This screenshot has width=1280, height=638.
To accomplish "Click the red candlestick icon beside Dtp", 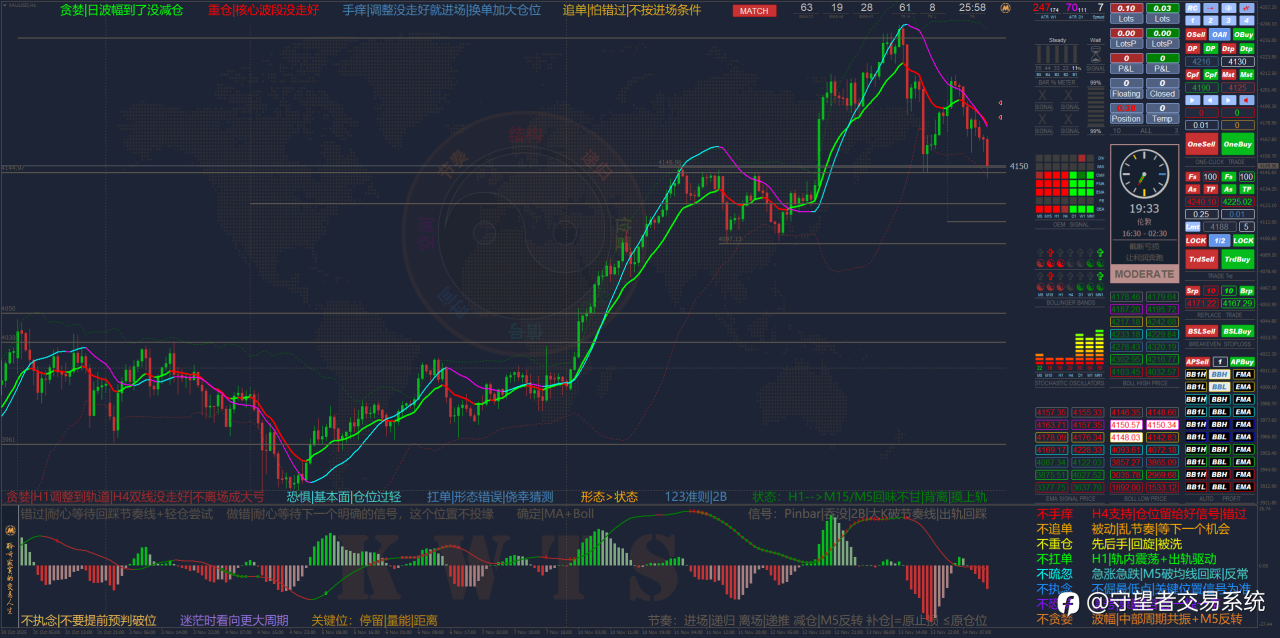I will coord(1247,8).
